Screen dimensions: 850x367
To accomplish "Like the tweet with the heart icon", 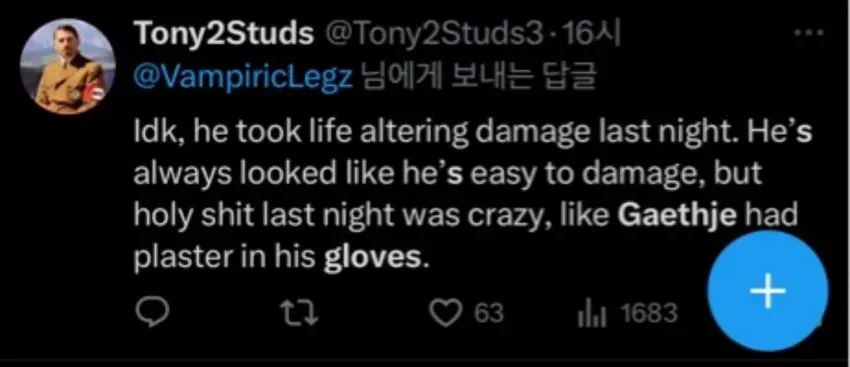I will pos(445,313).
